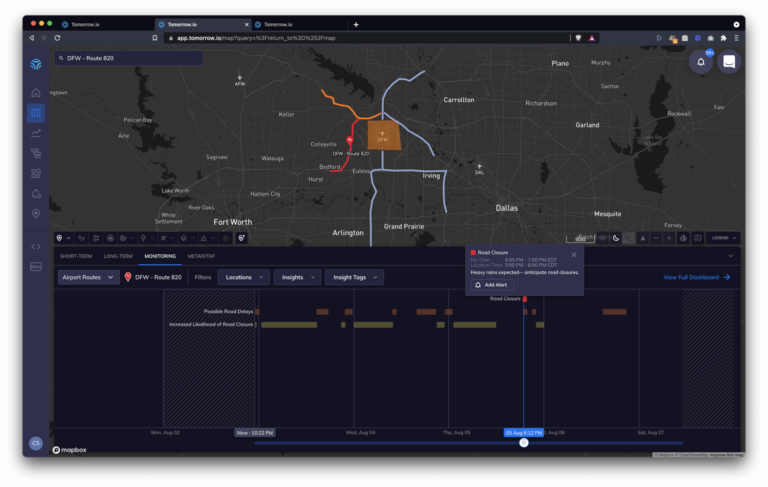Click the Tomorrow.io logo in sidebar
The width and height of the screenshot is (768, 487).
click(36, 64)
